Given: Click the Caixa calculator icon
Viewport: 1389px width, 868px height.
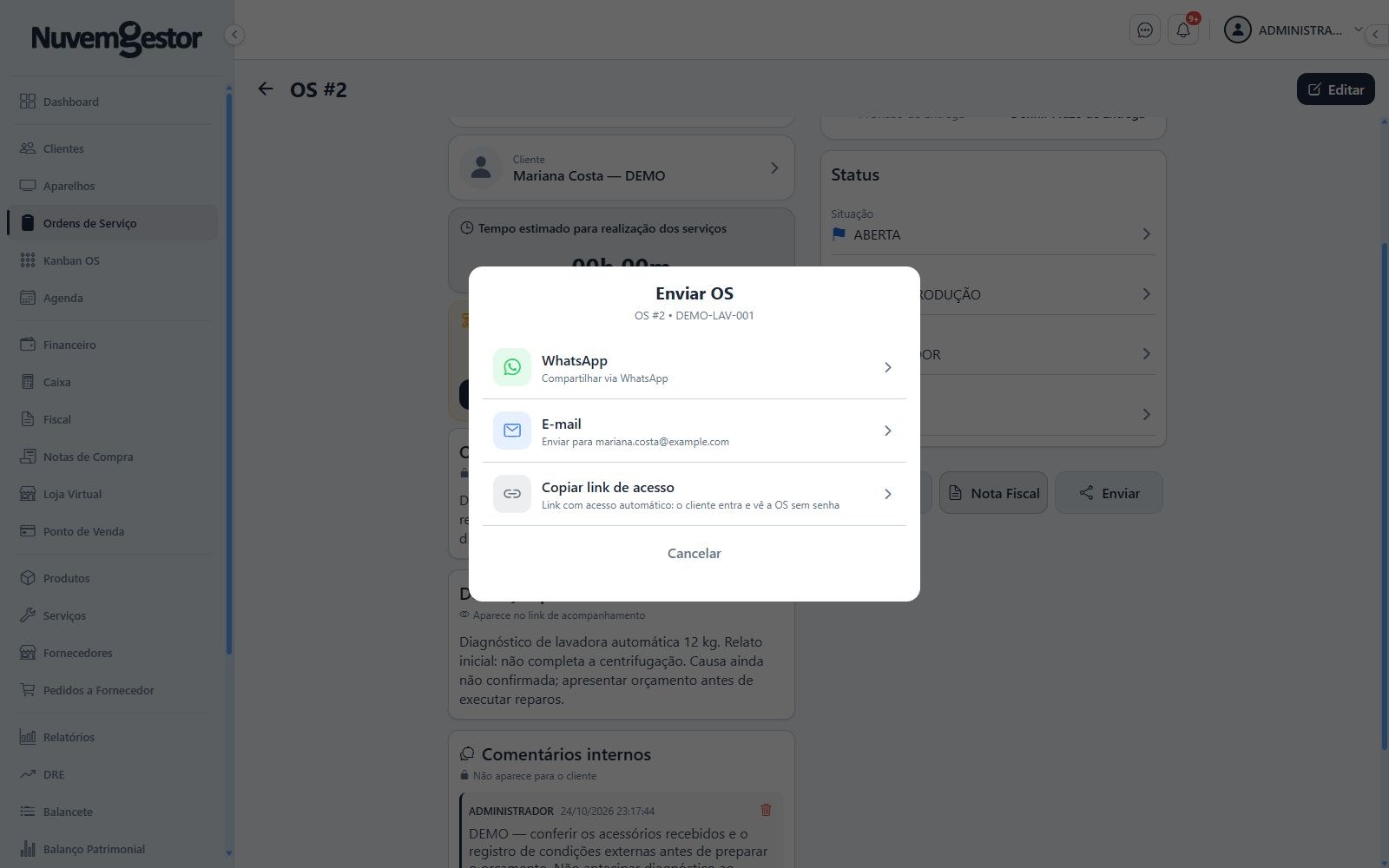Looking at the screenshot, I should click(x=28, y=382).
